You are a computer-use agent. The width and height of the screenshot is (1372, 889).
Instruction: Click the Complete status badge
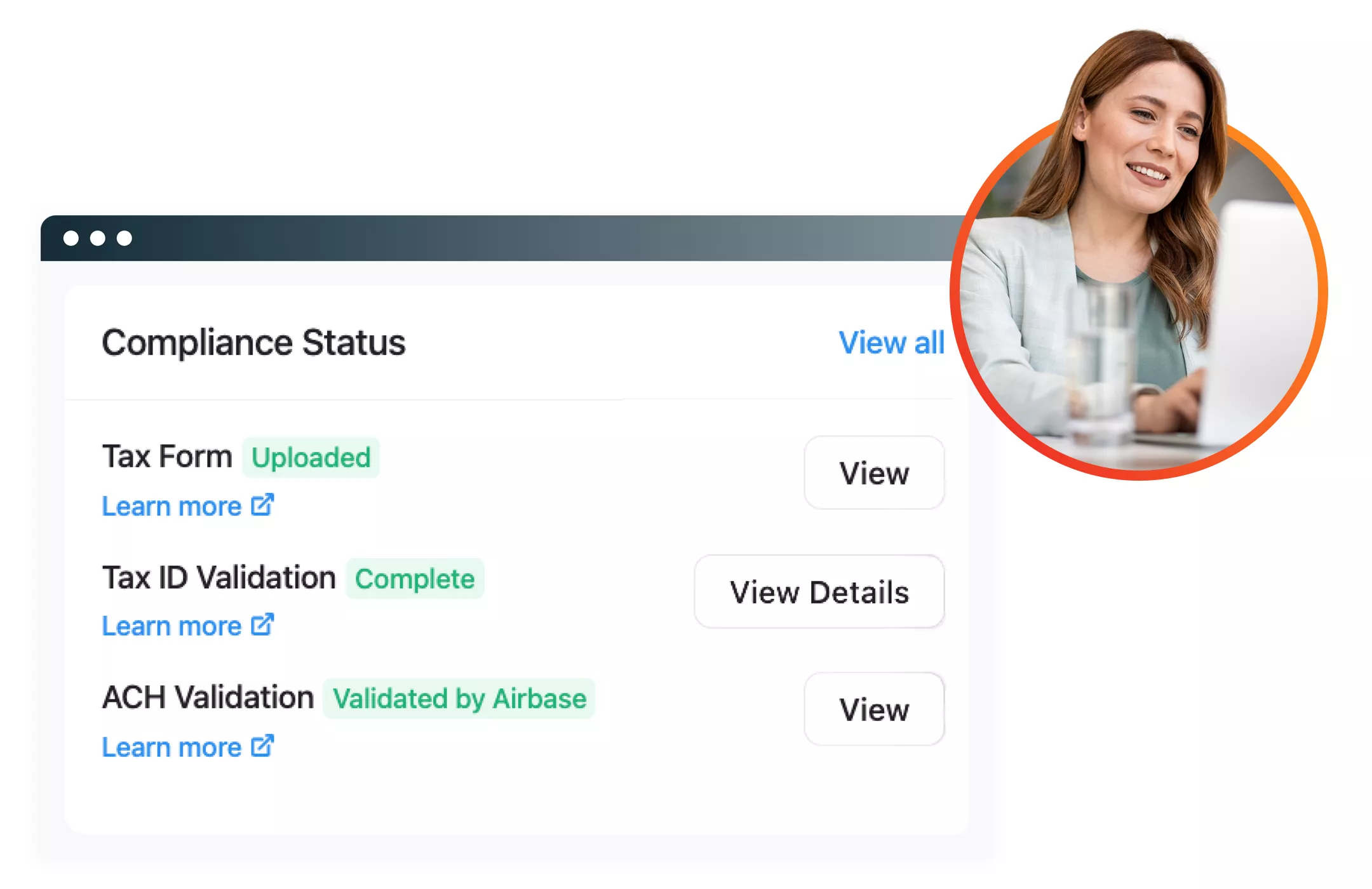(415, 578)
